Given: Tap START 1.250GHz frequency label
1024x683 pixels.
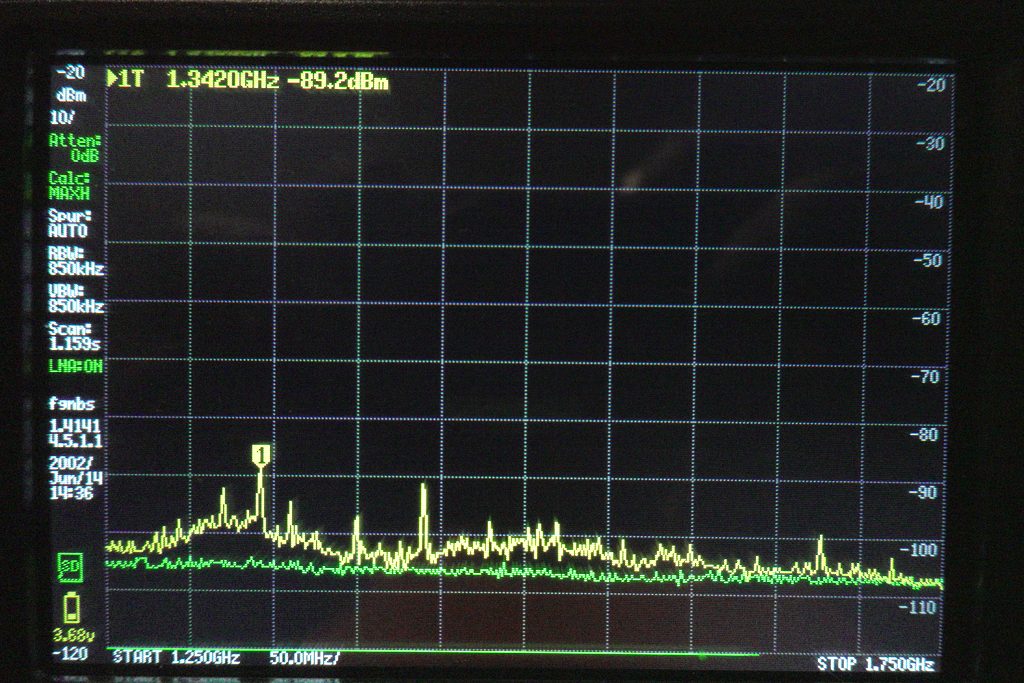Looking at the screenshot, I should pos(176,656).
